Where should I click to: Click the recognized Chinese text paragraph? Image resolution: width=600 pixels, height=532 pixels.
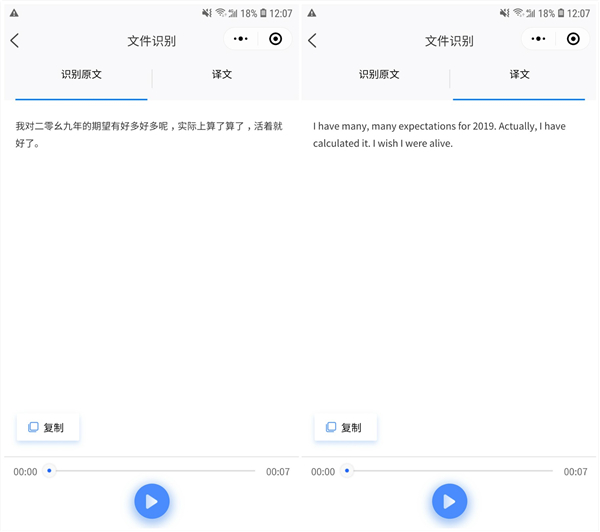[149, 134]
